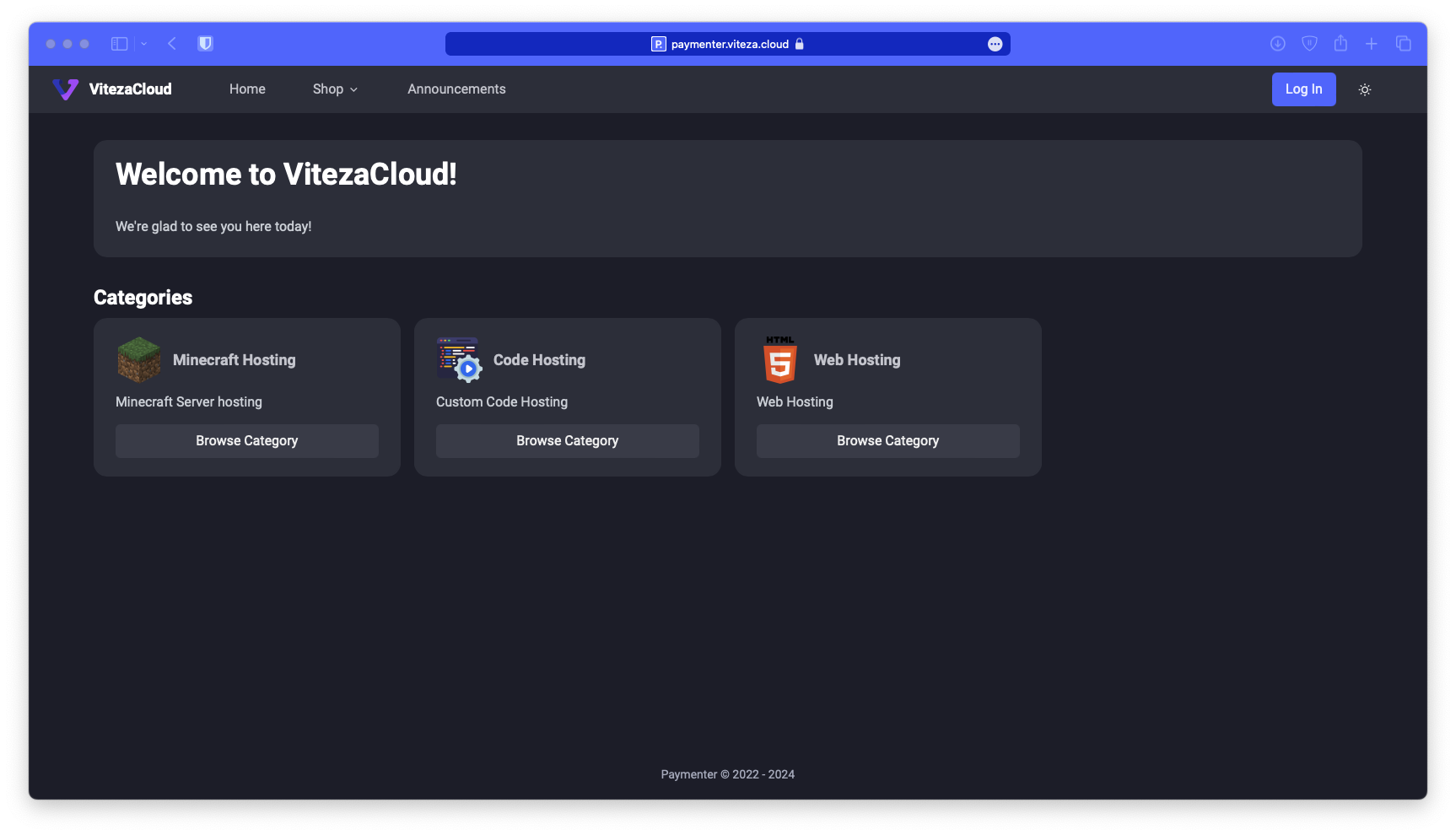Expand the Shop dropdown menu
The image size is (1456, 835).
pos(335,89)
